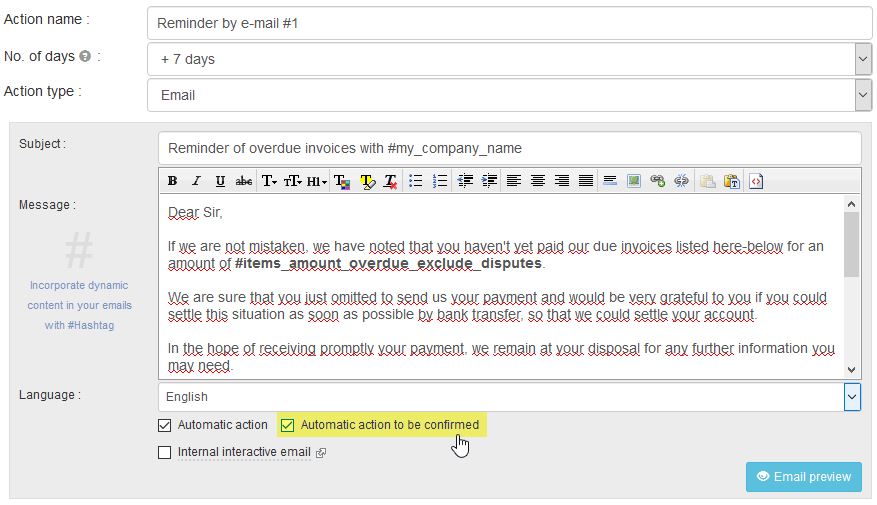The width and height of the screenshot is (877, 505).
Task: Click the Email preview button
Action: pos(802,477)
